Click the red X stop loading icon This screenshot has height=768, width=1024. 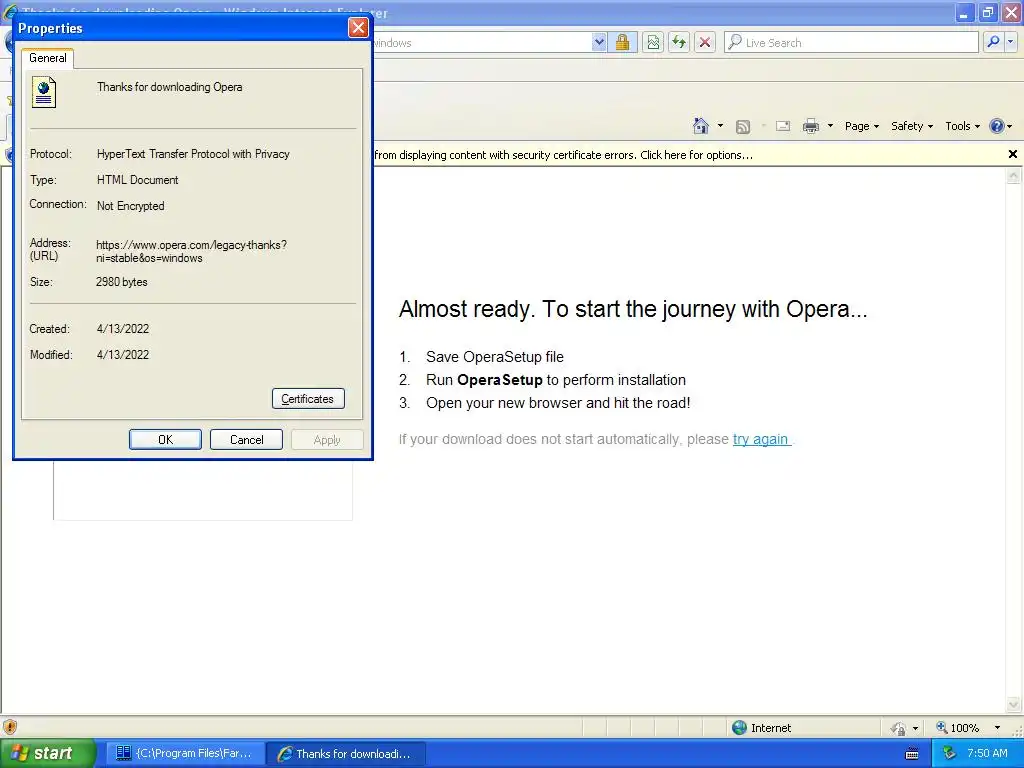705,42
